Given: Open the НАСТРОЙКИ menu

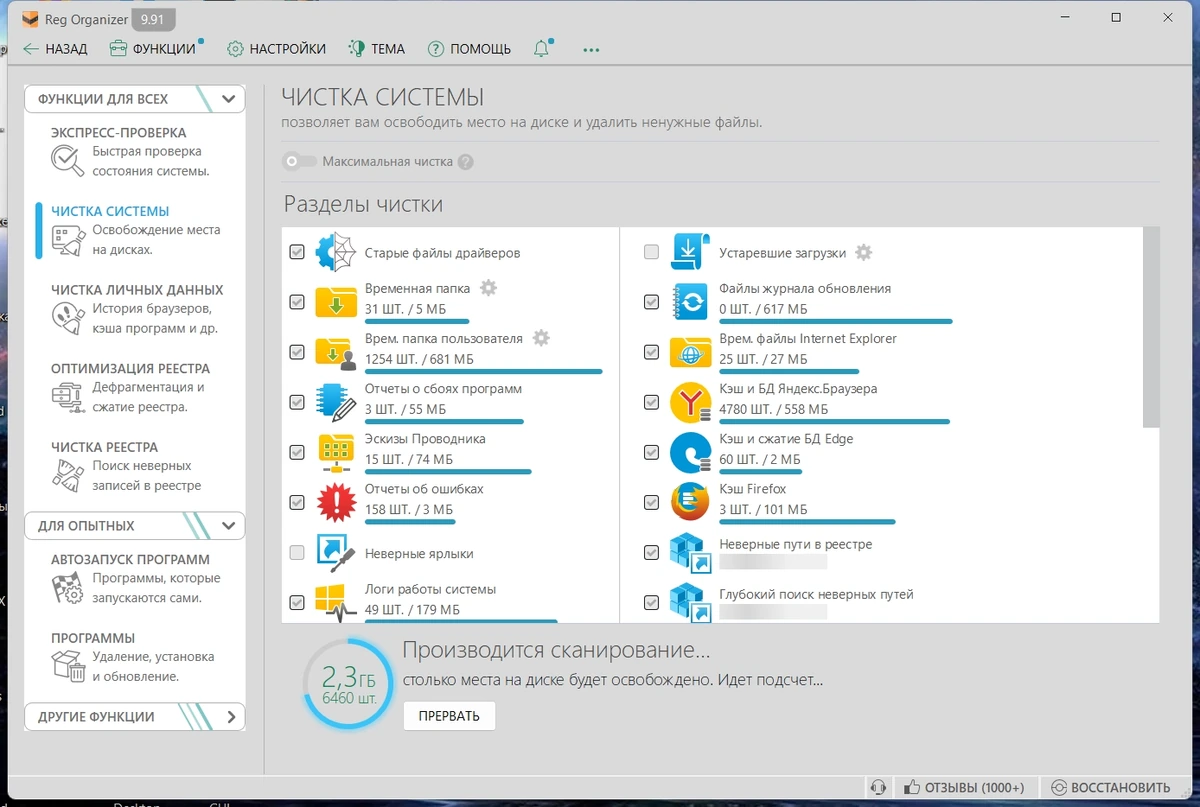Looking at the screenshot, I should coord(277,49).
